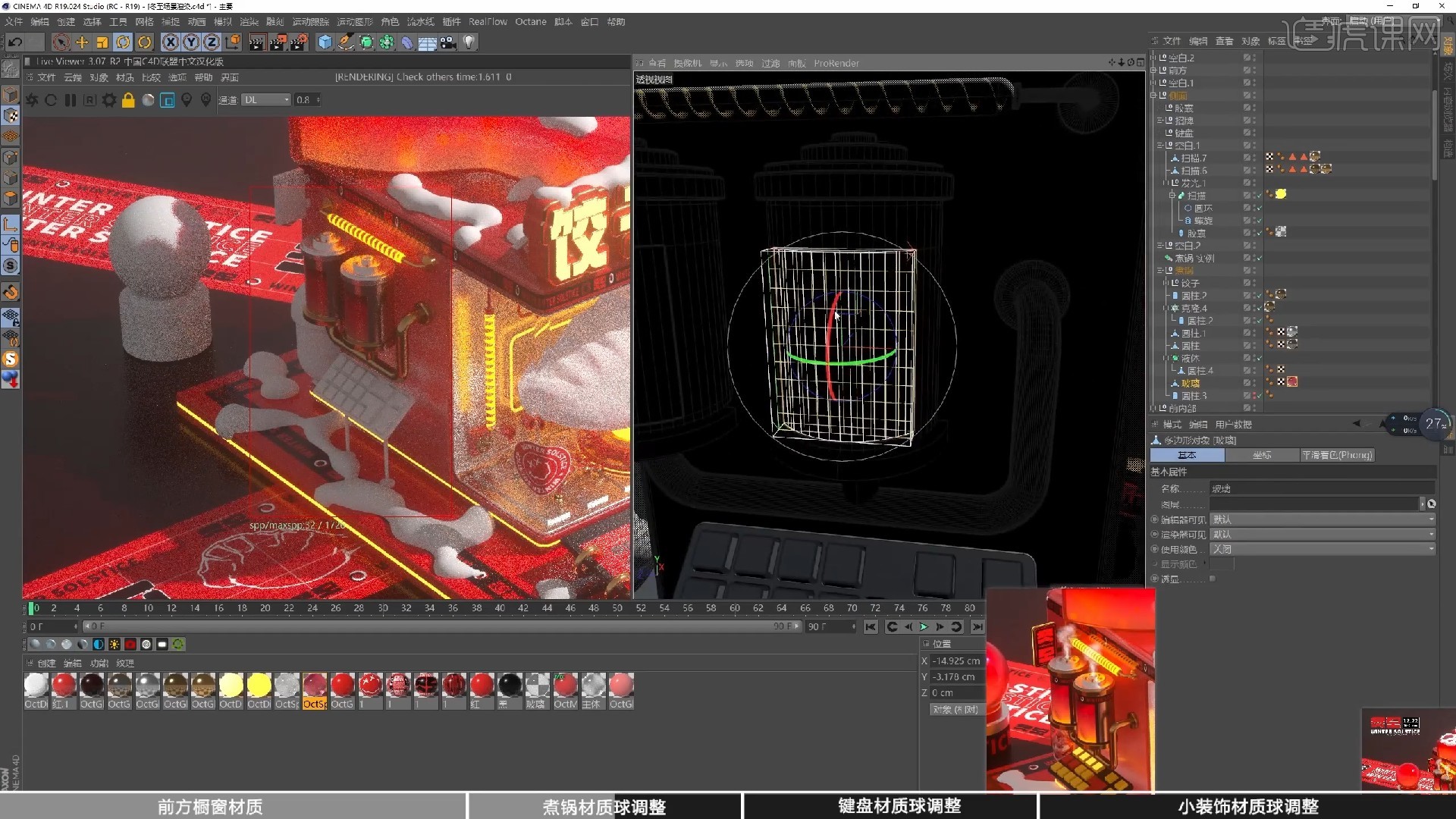Toggle Live Viewer render region box
1456x819 pixels.
(168, 100)
